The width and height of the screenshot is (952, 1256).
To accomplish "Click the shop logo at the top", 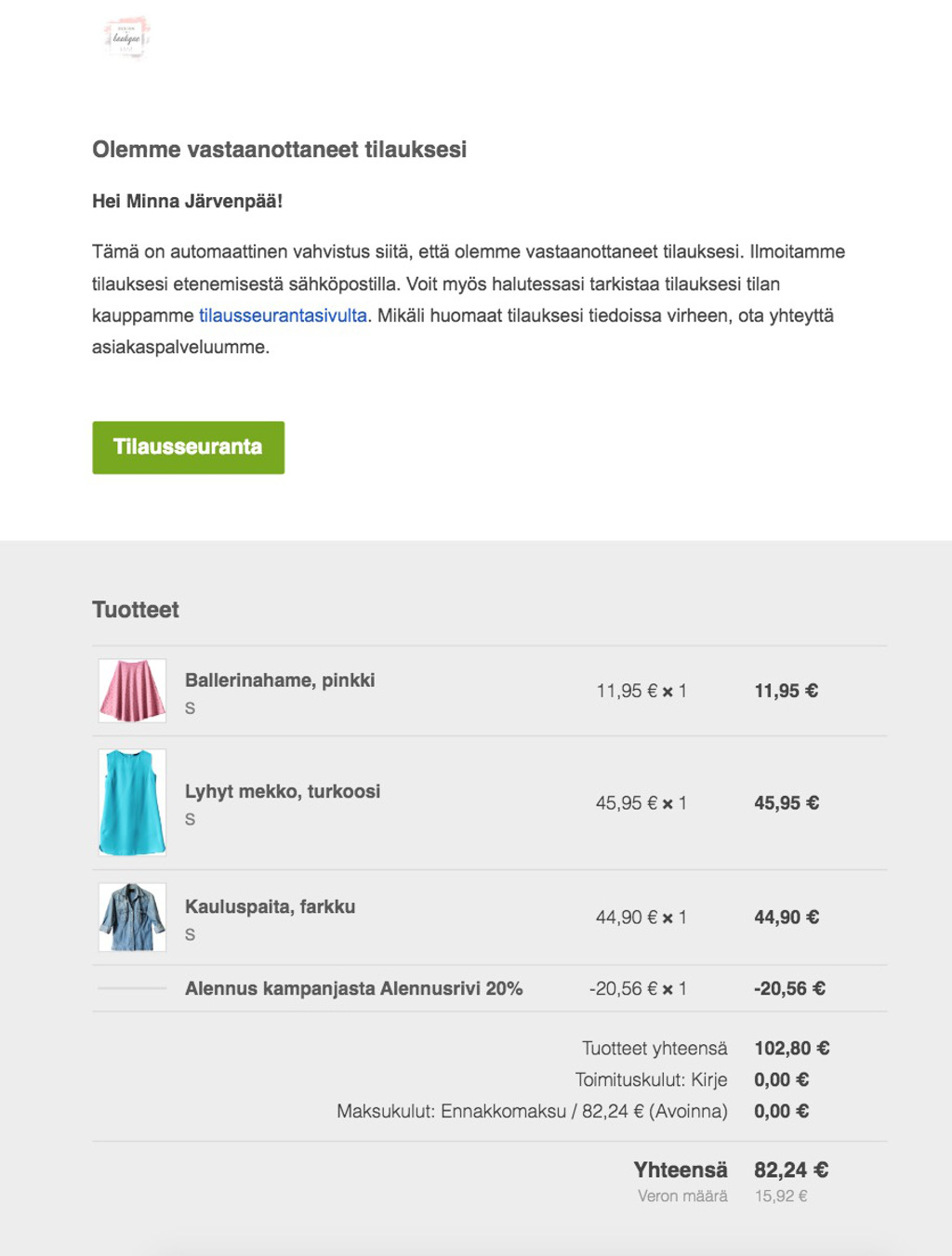I will [x=126, y=38].
